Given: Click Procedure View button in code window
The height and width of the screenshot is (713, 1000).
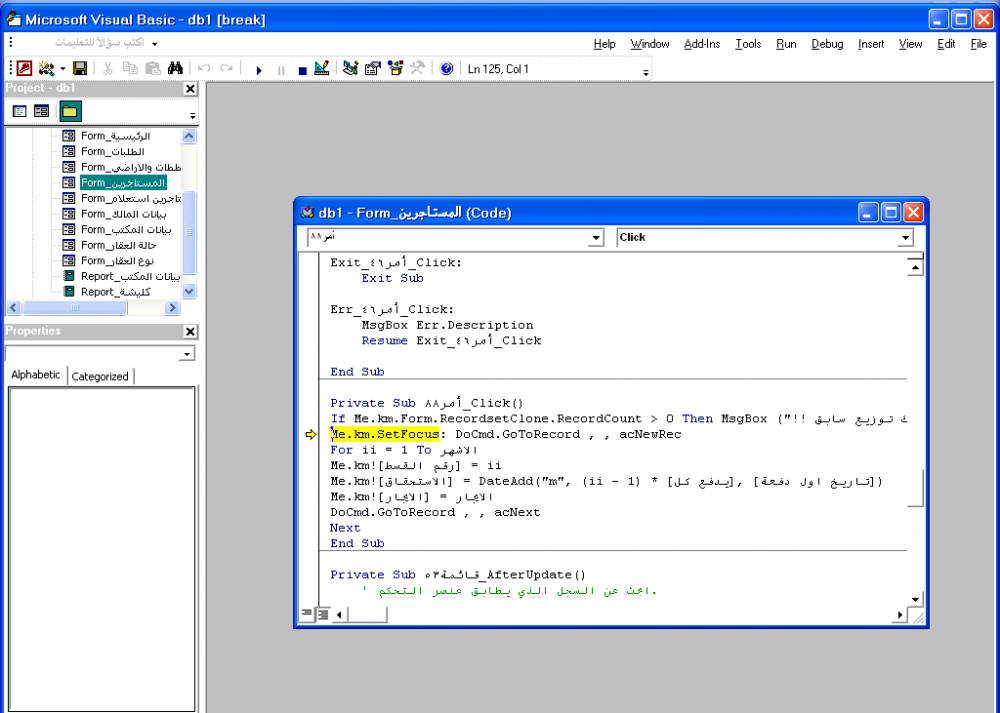Looking at the screenshot, I should 307,614.
